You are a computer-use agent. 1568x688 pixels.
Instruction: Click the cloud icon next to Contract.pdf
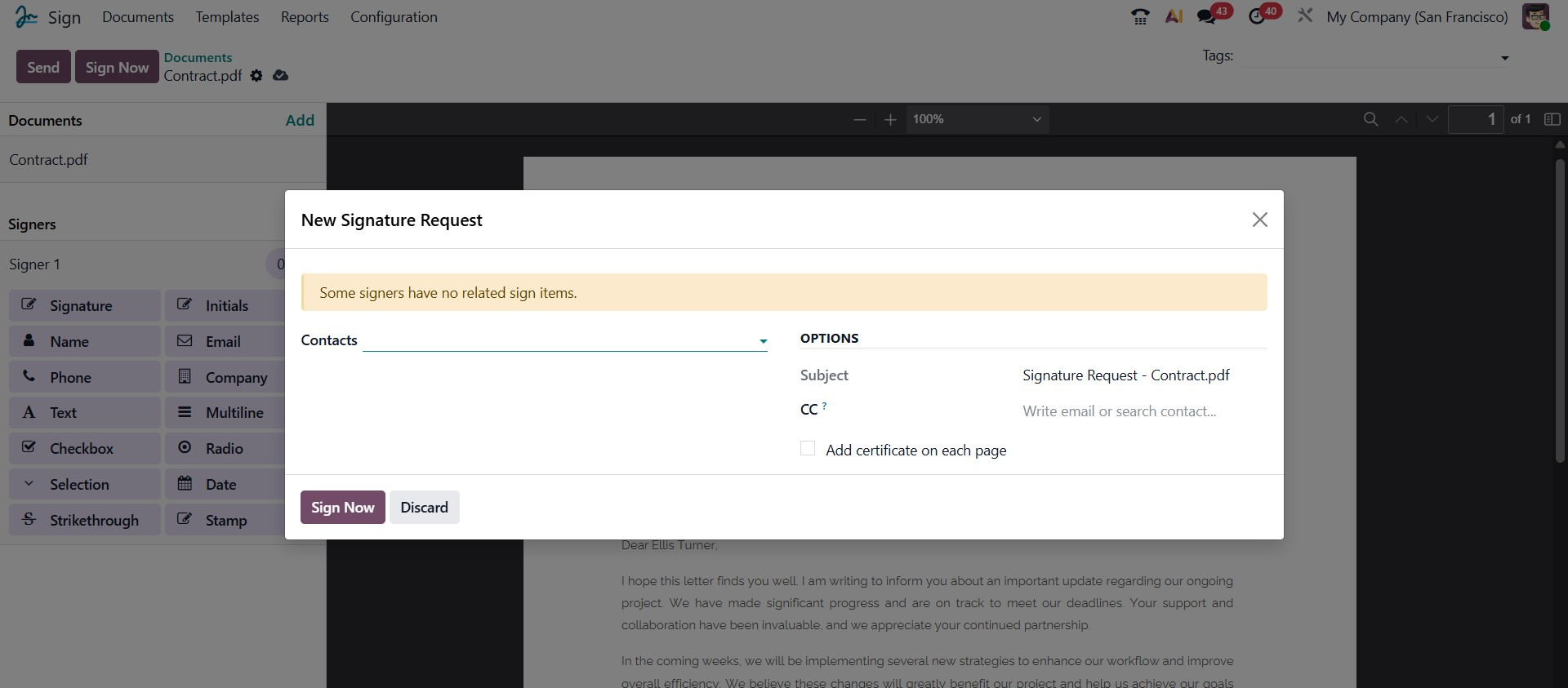point(280,76)
